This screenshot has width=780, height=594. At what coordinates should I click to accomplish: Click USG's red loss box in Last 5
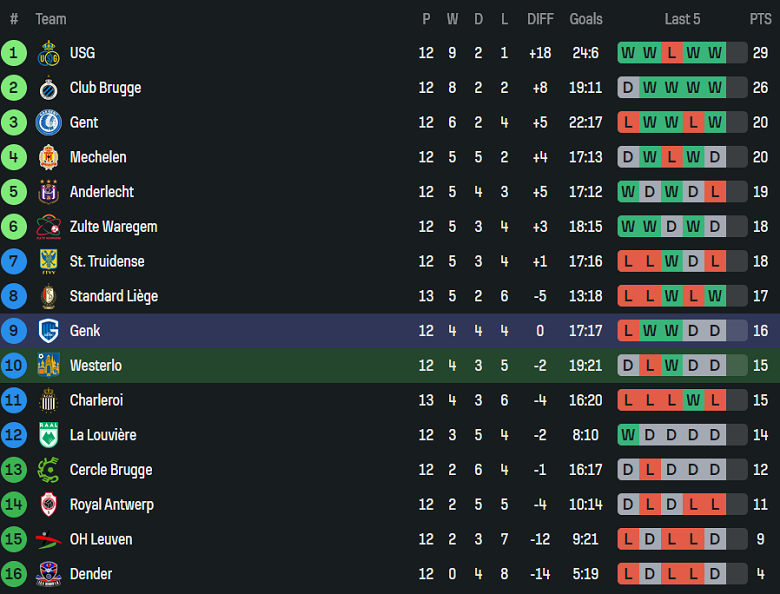(x=671, y=53)
